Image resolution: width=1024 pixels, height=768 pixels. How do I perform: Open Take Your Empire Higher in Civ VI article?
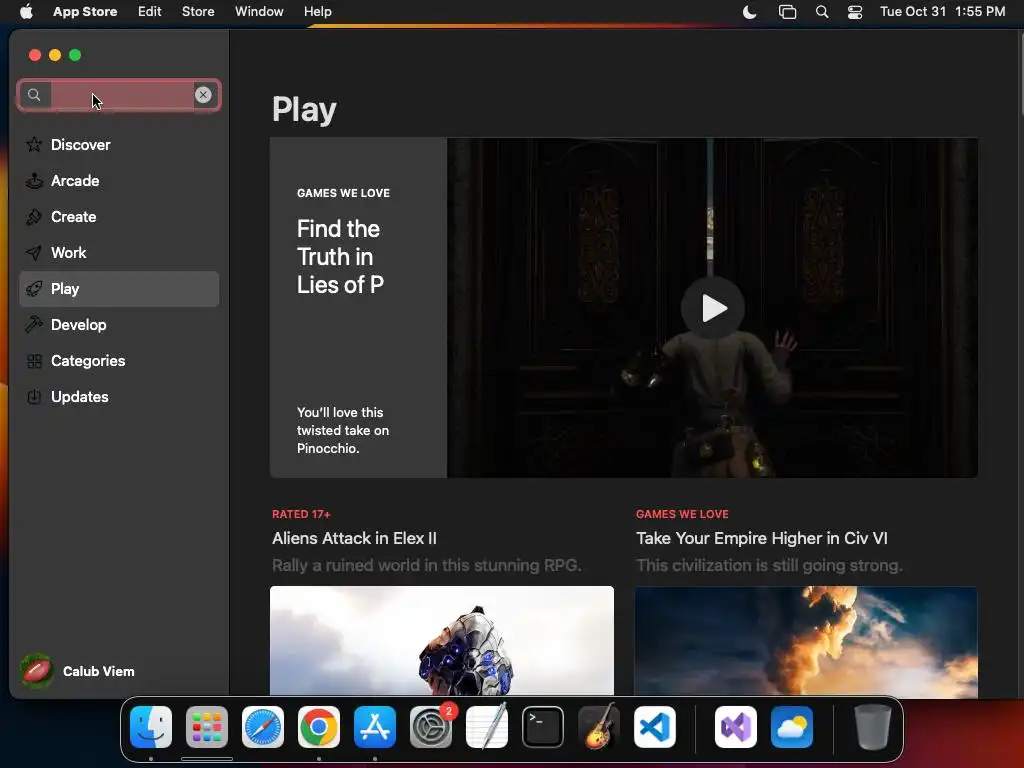coord(761,538)
